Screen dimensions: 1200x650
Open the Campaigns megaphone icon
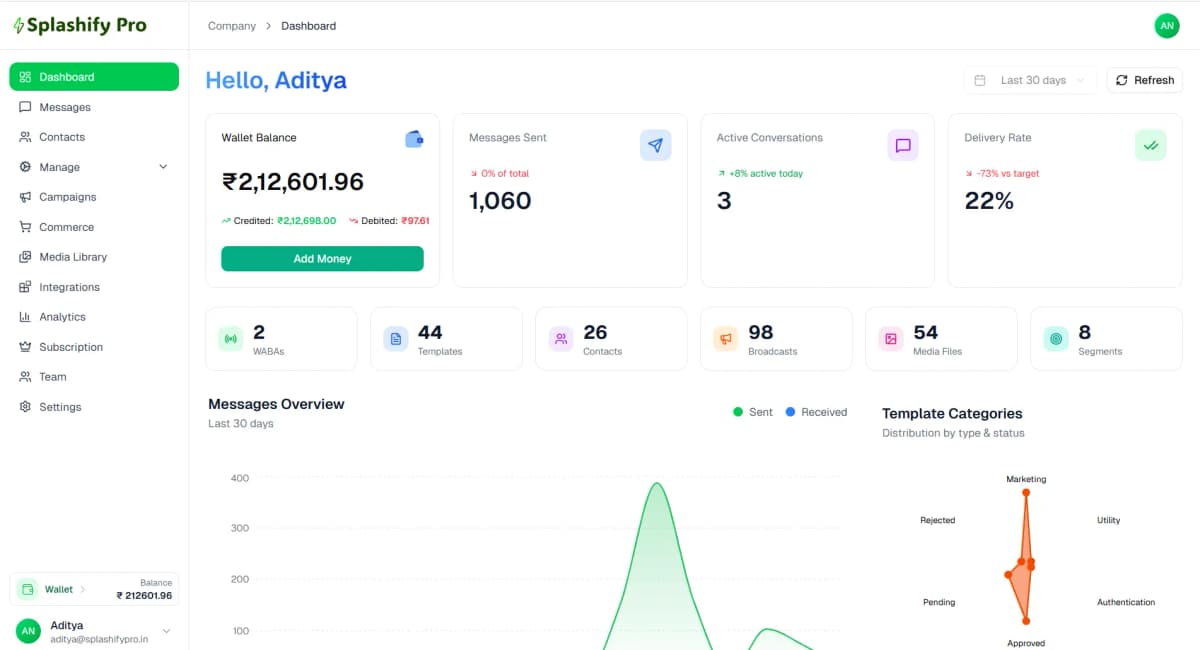pos(24,197)
